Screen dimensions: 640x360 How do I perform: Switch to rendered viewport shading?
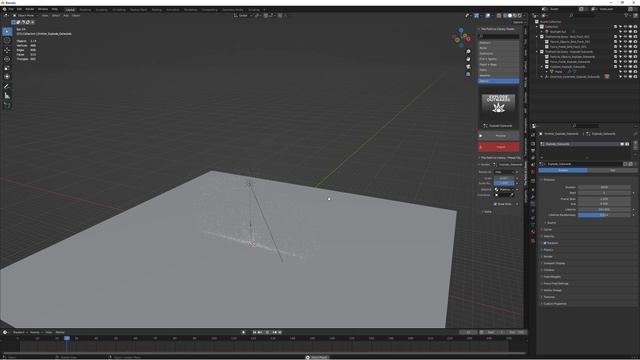coord(520,16)
